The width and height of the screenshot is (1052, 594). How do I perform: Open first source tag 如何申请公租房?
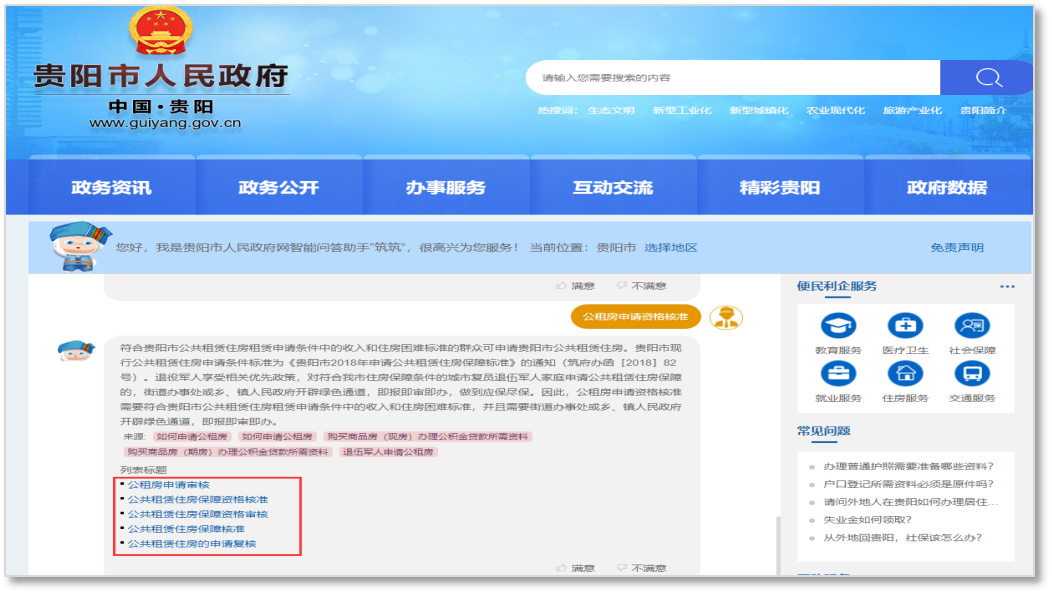192,436
